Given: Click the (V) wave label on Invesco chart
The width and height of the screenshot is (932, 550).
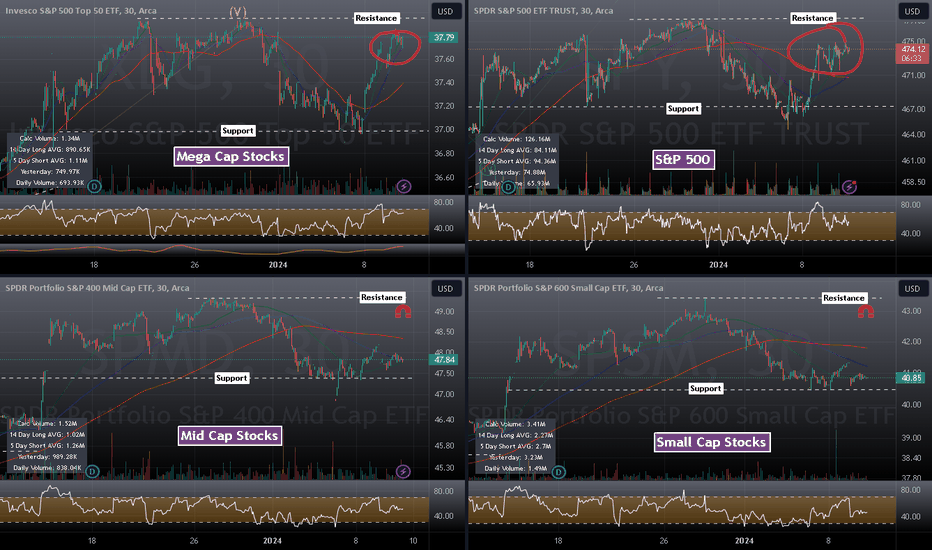Looking at the screenshot, I should pos(238,11).
